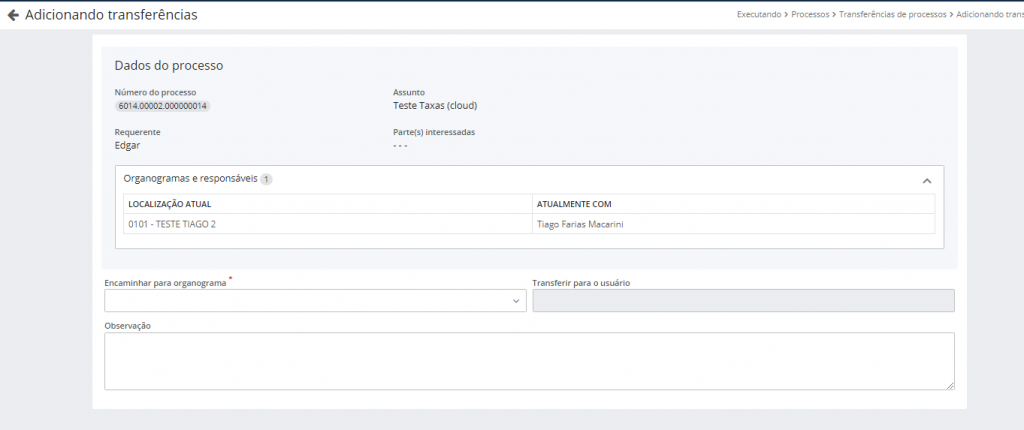The width and height of the screenshot is (1024, 430).
Task: Select the last breadcrumb item Adicionando trans
Action: pos(988,15)
